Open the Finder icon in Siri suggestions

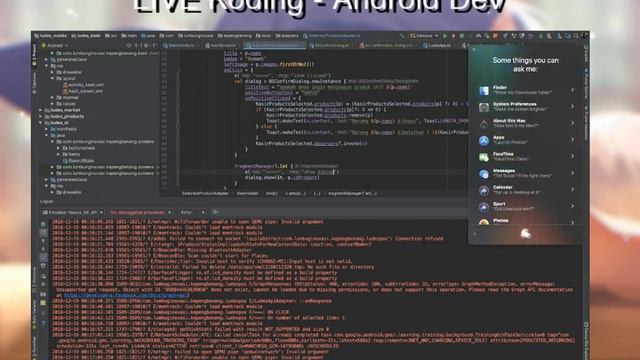484,91
